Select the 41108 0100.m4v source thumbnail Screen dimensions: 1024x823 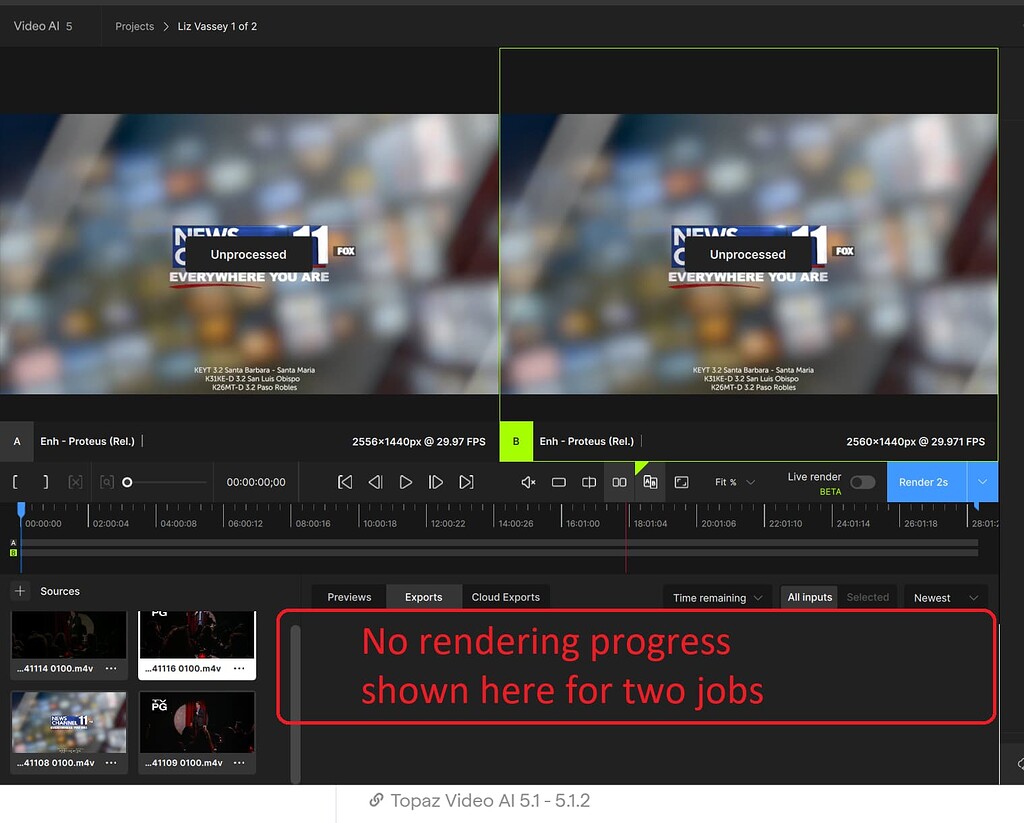tap(68, 724)
